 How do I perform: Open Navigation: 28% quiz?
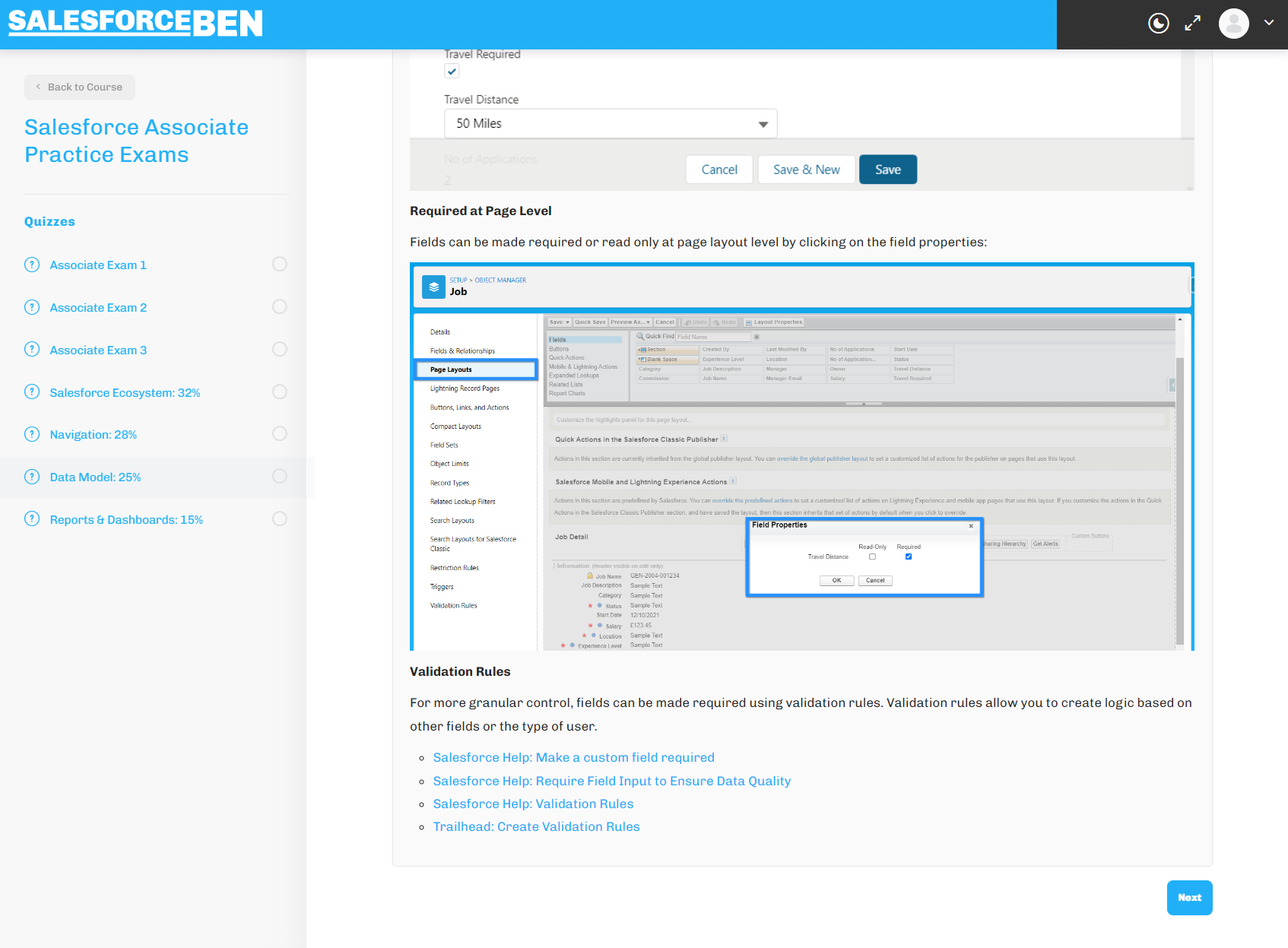tap(94, 435)
